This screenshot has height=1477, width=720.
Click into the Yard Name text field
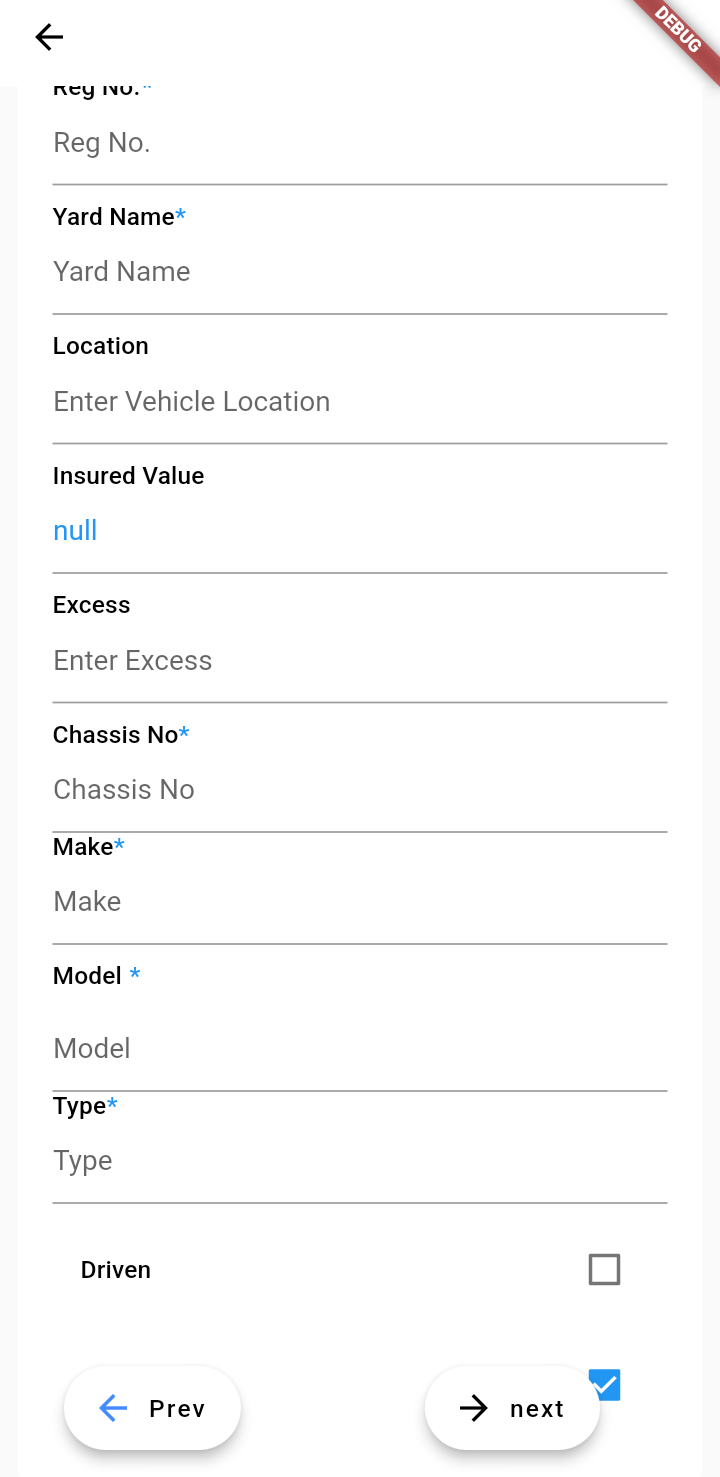point(359,272)
